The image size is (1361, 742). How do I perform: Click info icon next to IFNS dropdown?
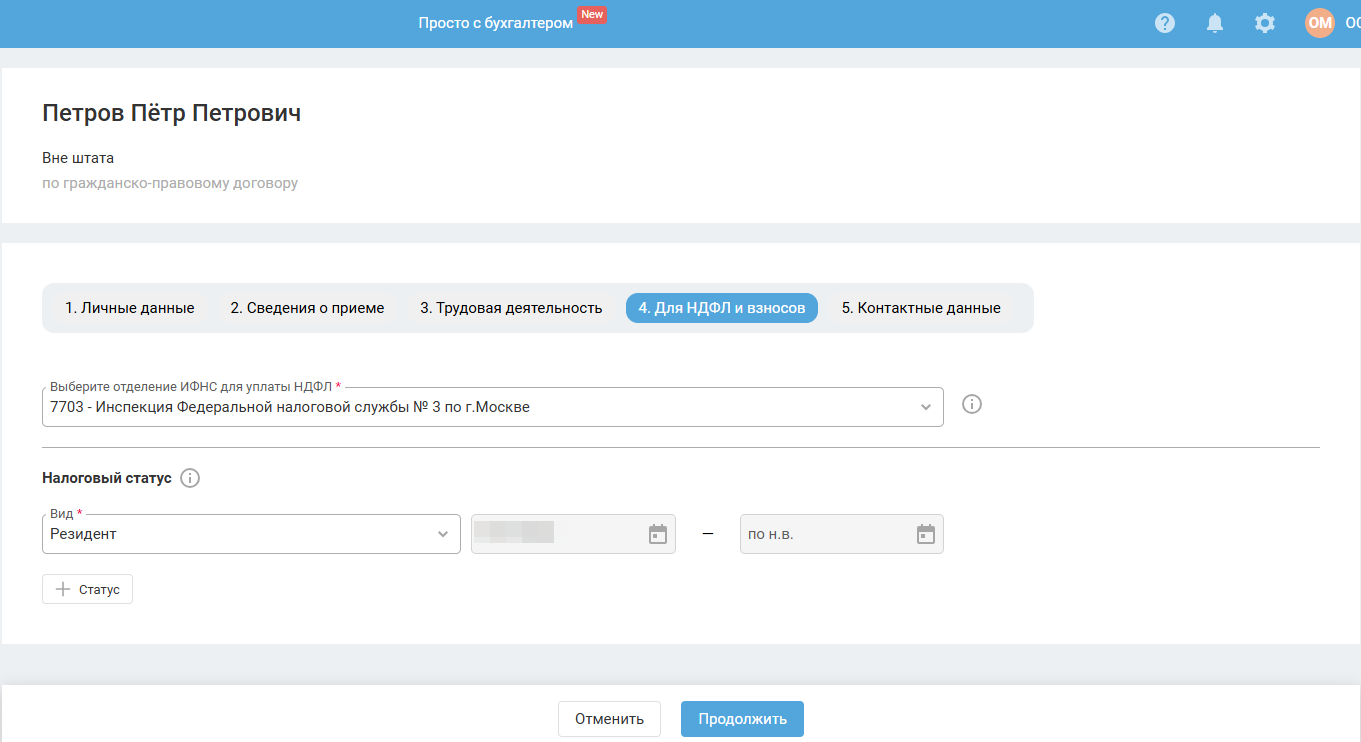pos(972,404)
